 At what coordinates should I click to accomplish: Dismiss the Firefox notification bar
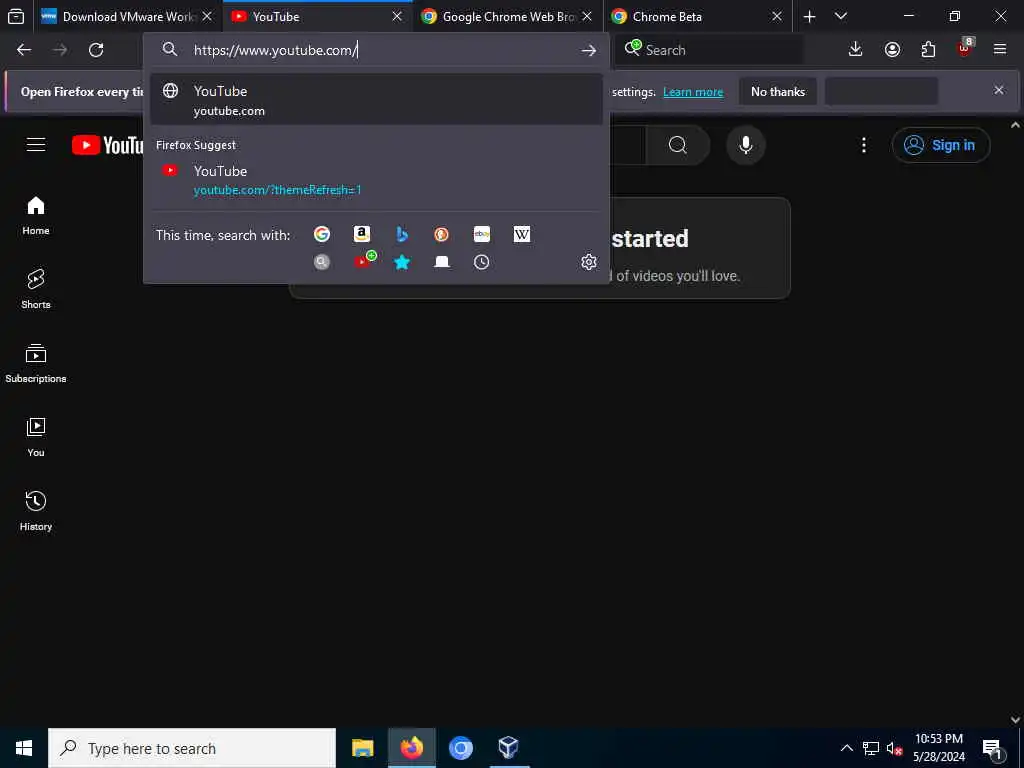(999, 90)
